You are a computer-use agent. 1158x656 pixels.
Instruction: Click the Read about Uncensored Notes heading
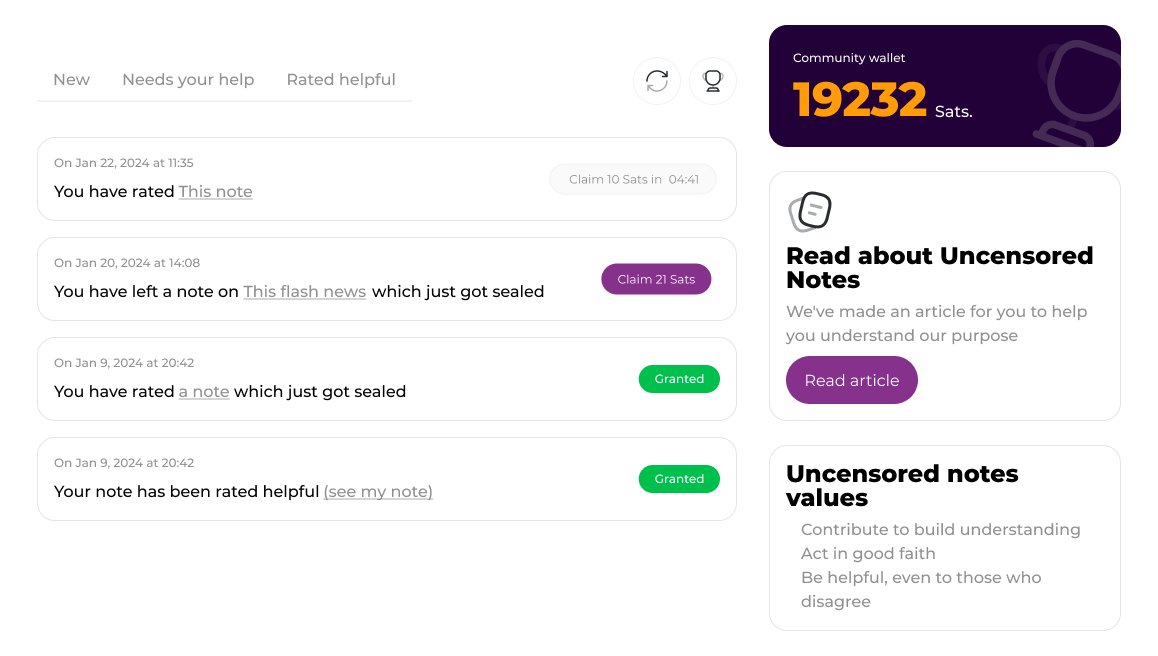[x=939, y=267]
